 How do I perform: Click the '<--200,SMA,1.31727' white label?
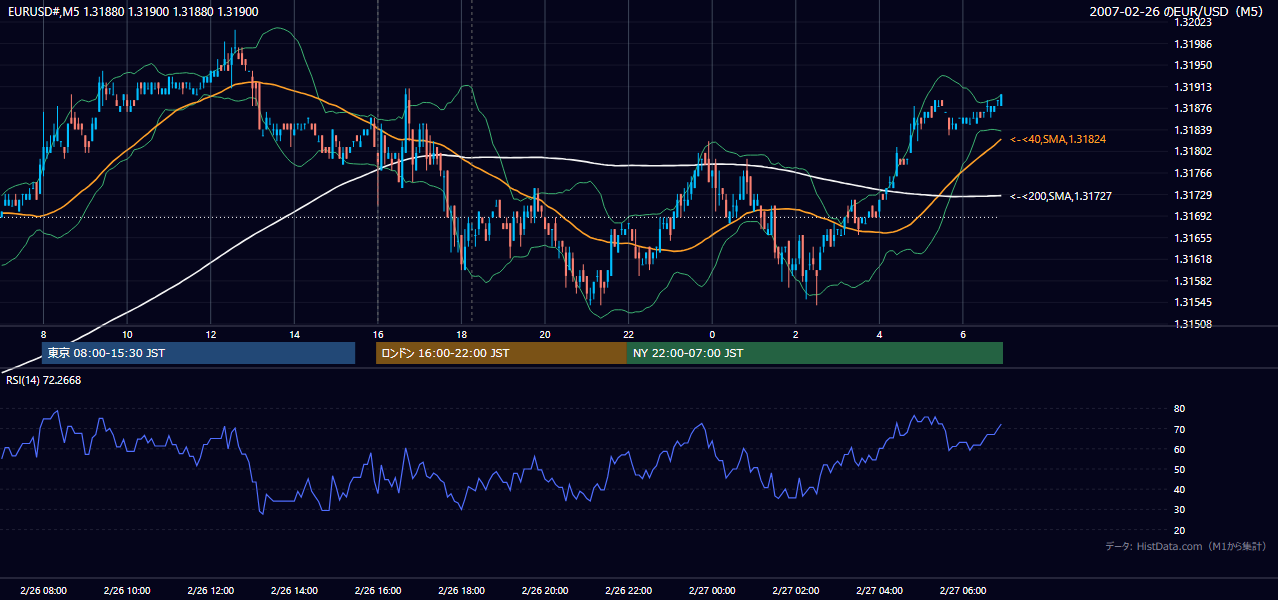(1061, 196)
